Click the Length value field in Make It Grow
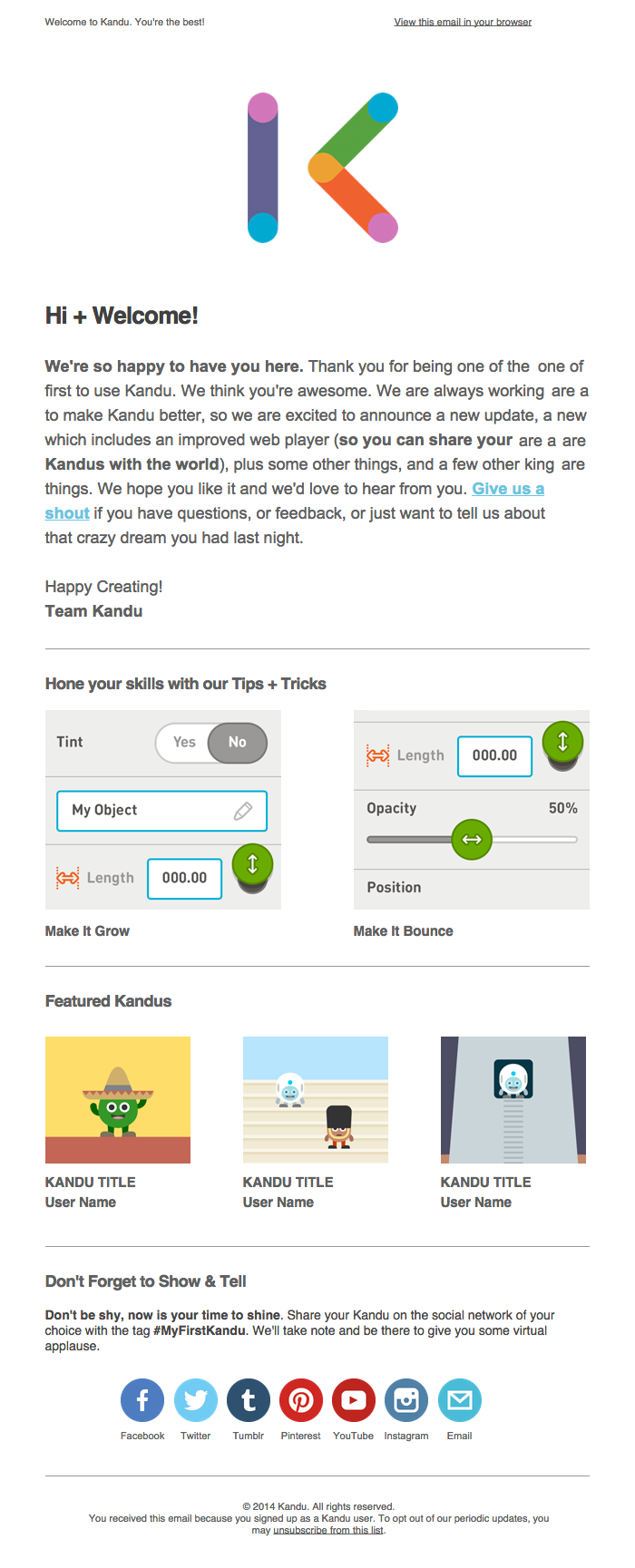The width and height of the screenshot is (635, 1568). [185, 879]
